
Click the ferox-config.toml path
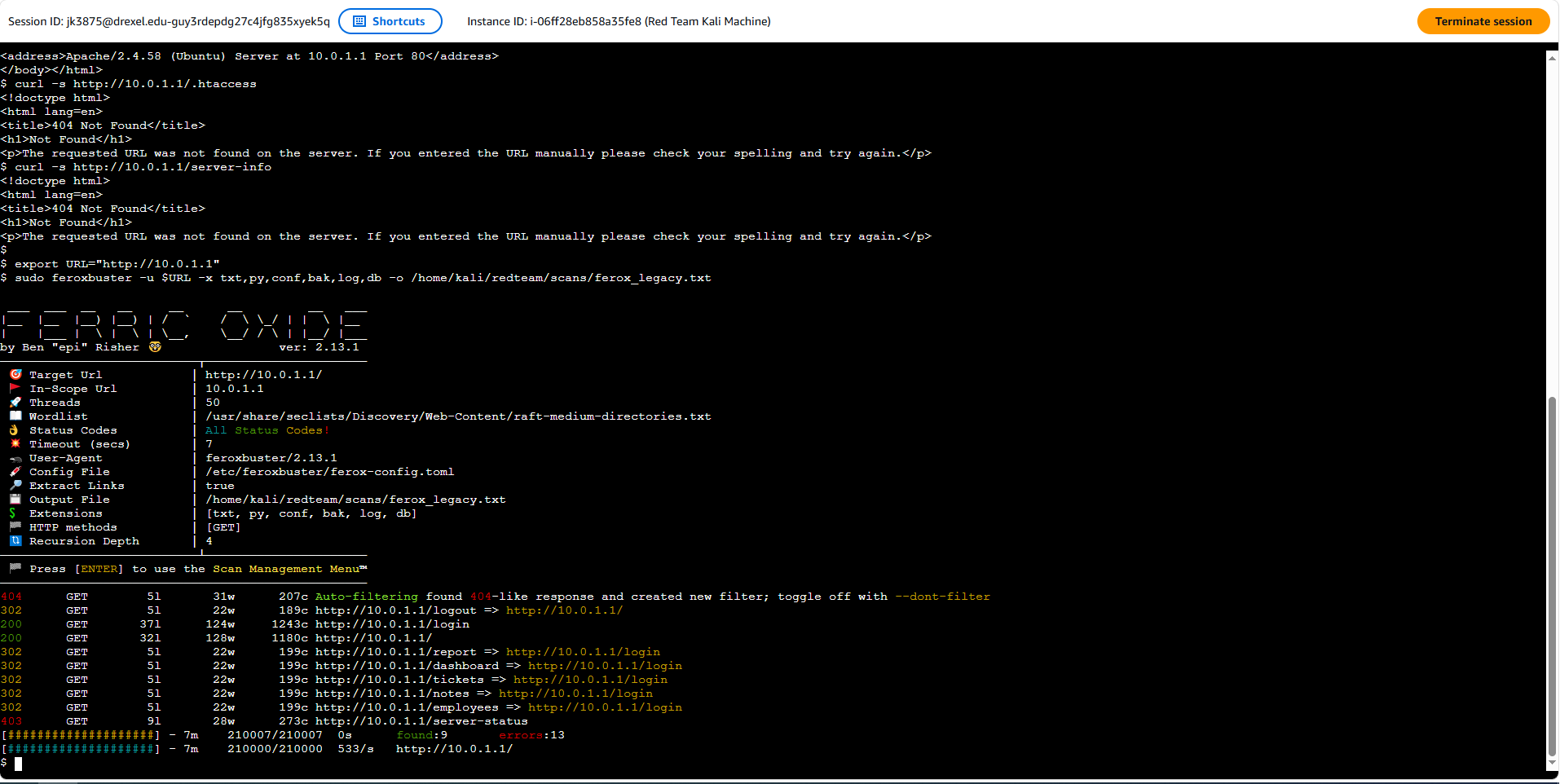(329, 471)
